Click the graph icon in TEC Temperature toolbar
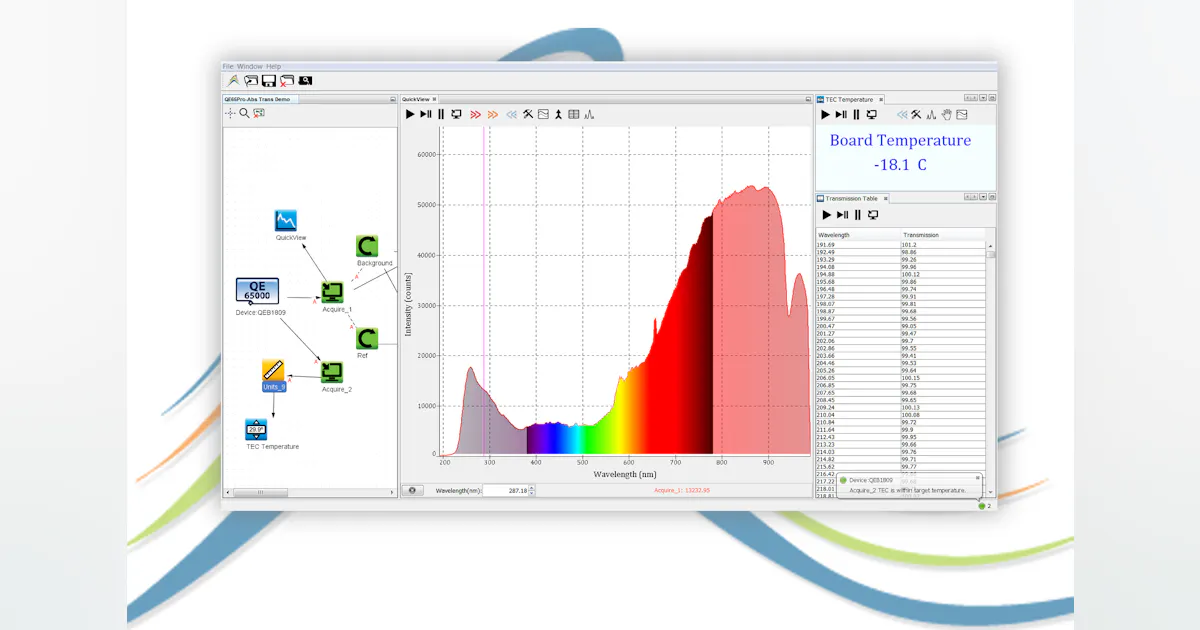 click(x=962, y=115)
